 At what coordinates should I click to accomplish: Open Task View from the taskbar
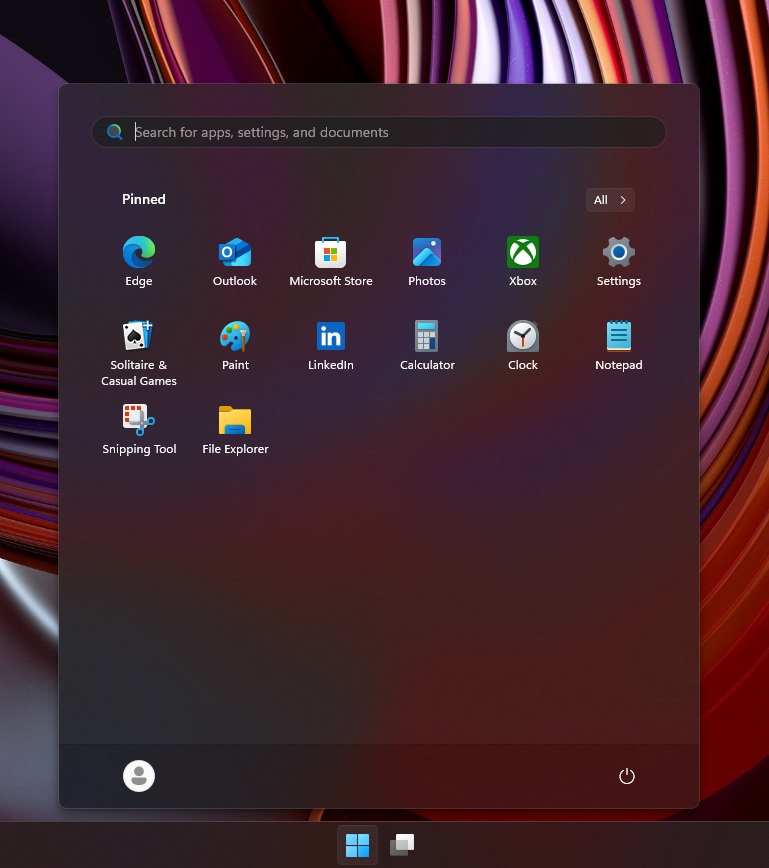pos(402,845)
